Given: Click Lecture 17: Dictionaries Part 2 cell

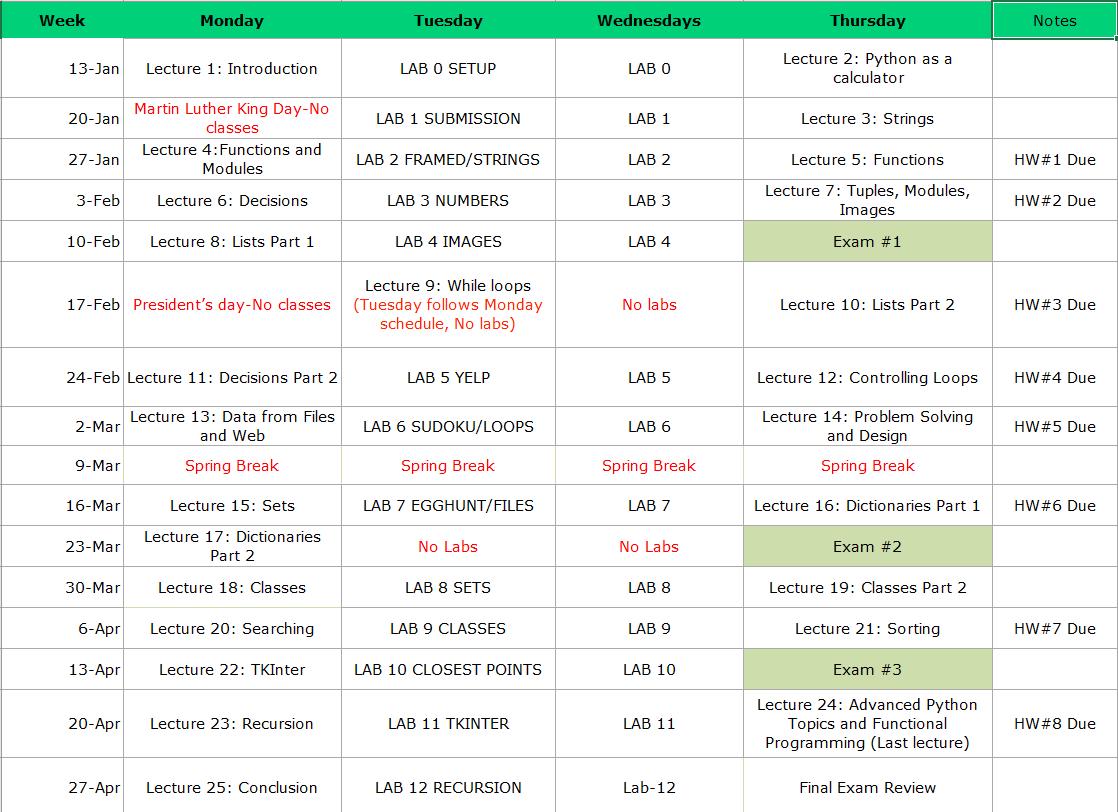Looking at the screenshot, I should (232, 546).
